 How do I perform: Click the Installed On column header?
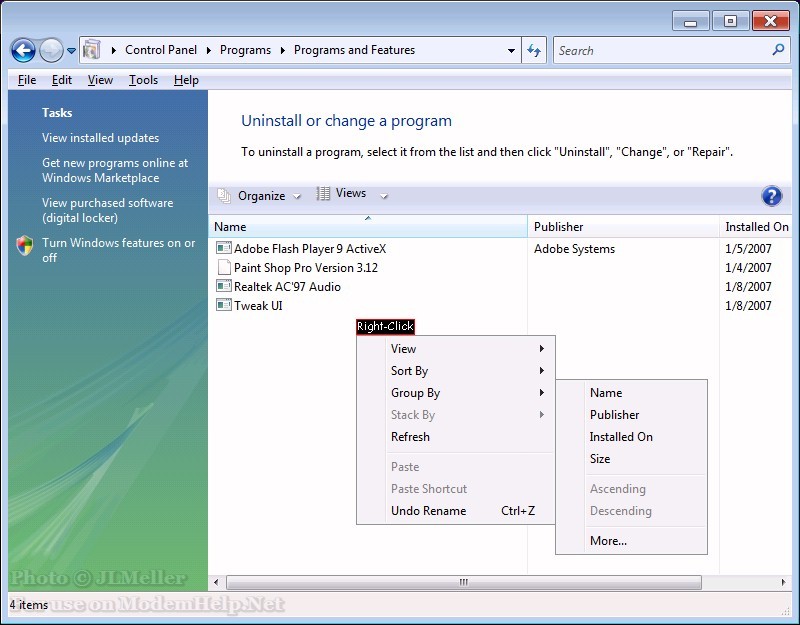[756, 227]
